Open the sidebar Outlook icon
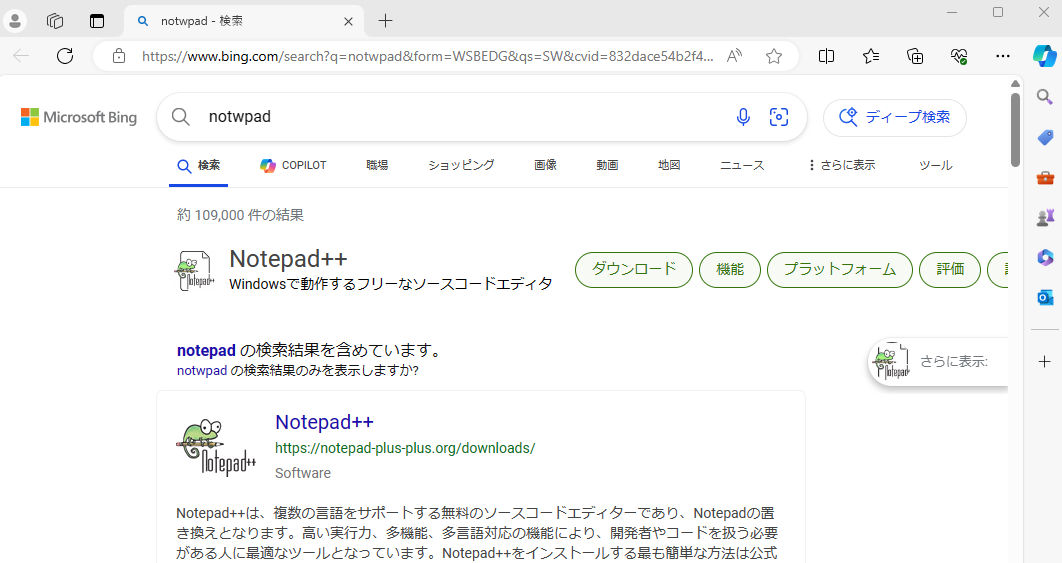This screenshot has height=563, width=1062. [1045, 297]
